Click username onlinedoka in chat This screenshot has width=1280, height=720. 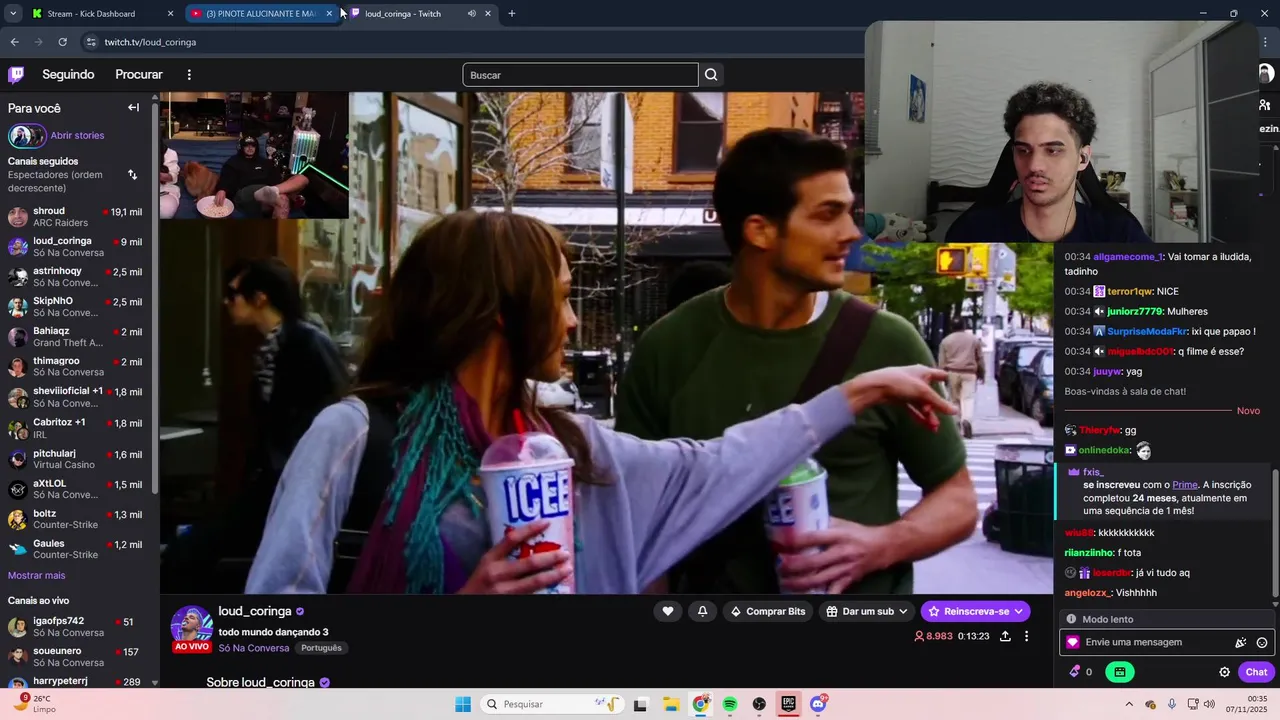[x=1104, y=450]
